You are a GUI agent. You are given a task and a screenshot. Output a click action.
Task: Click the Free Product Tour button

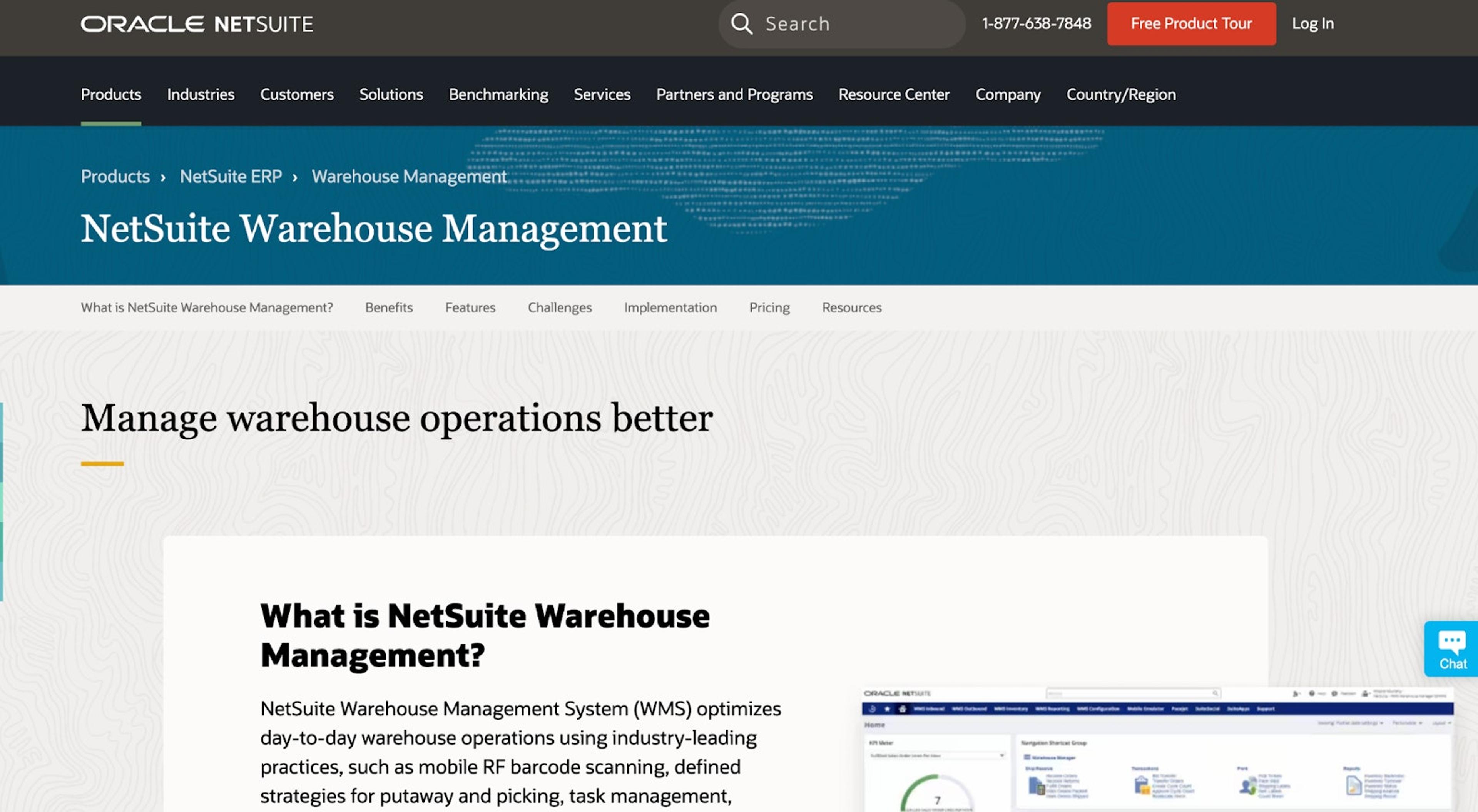pos(1191,23)
